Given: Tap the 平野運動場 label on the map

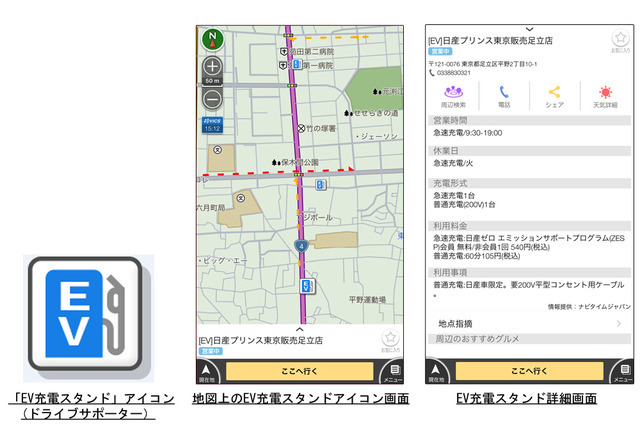Looking at the screenshot, I should coord(367,300).
